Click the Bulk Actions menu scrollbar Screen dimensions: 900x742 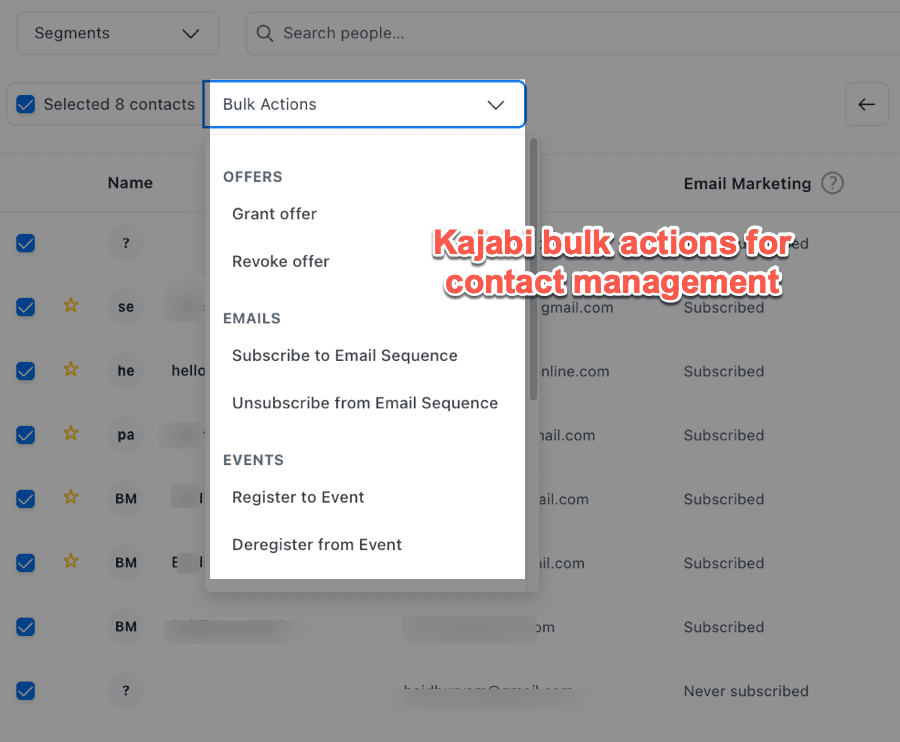533,269
